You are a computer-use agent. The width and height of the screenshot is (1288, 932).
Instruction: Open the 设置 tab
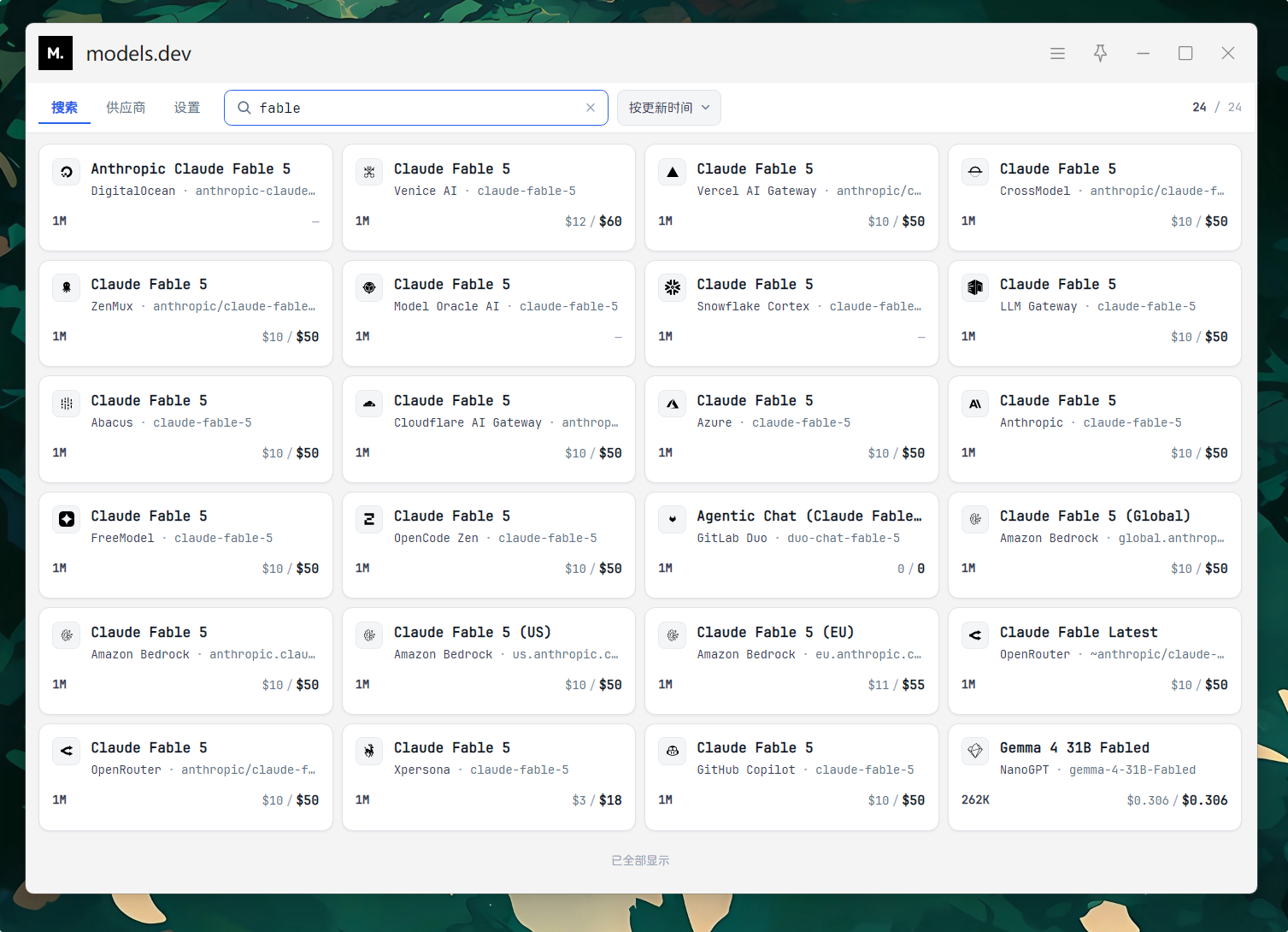tap(187, 108)
